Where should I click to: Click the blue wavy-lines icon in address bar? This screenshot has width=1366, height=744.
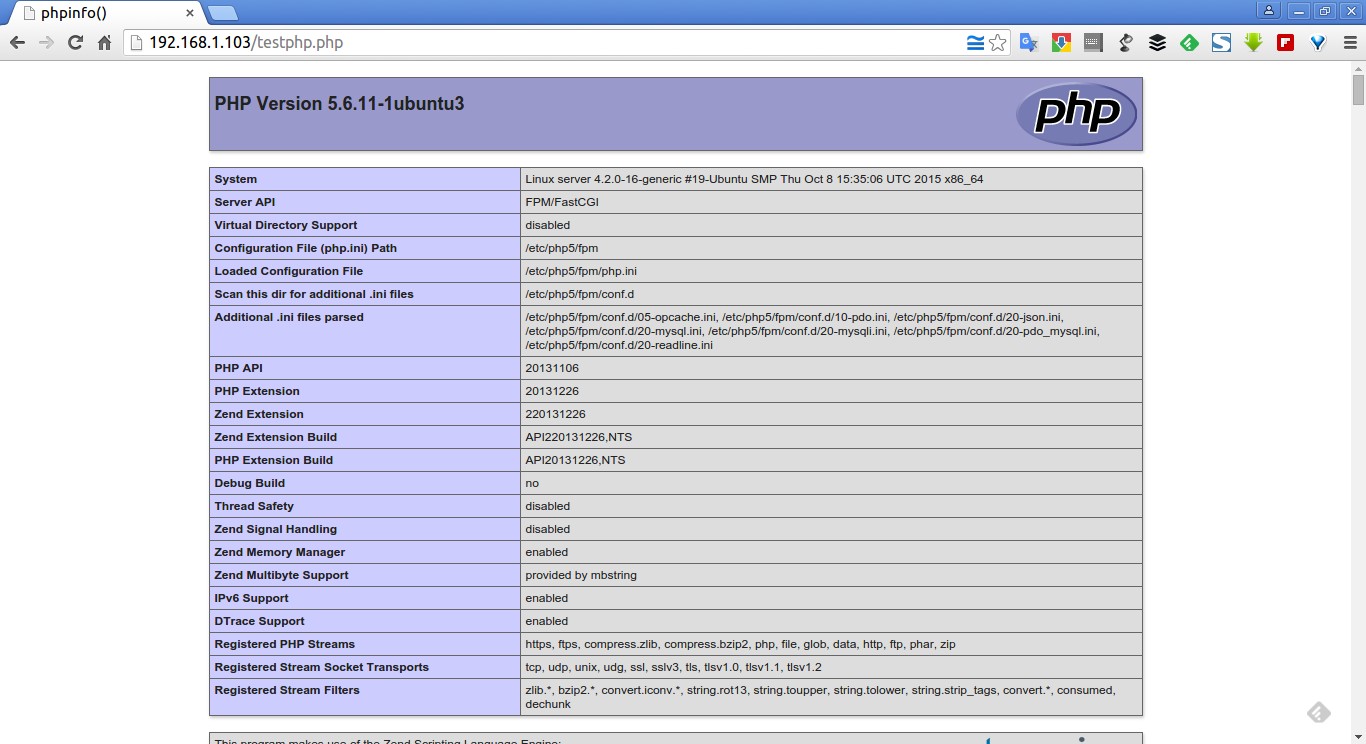[975, 42]
